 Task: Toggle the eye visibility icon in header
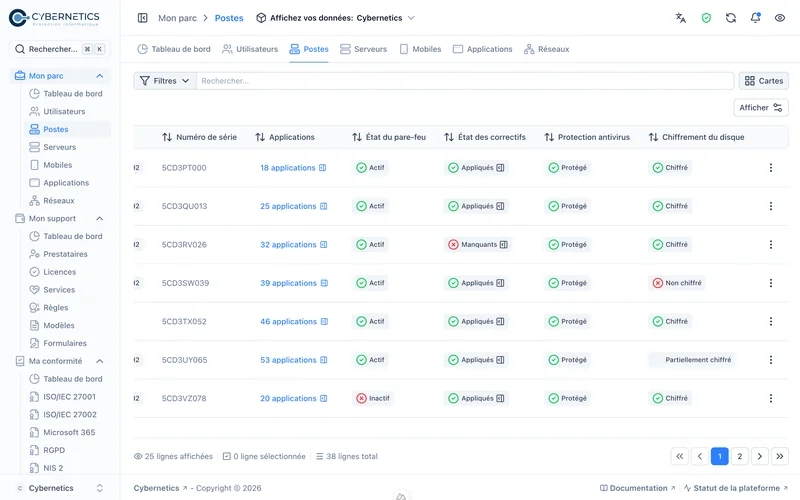point(780,18)
